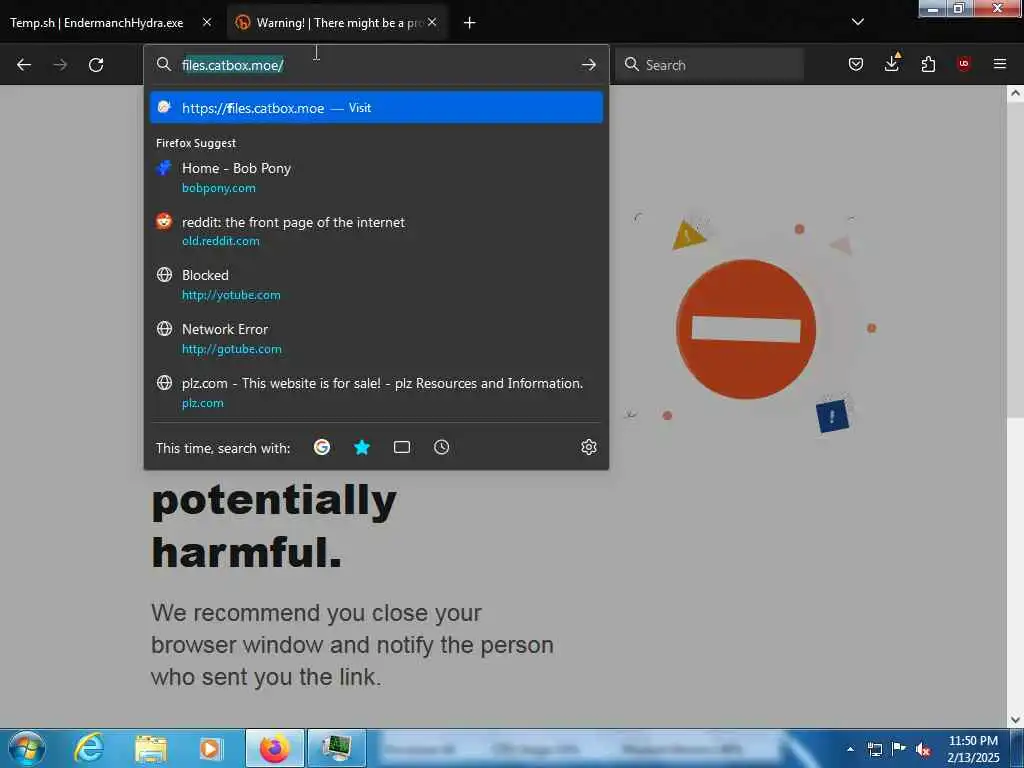Select the reddit front page suggestion
1024x768 pixels.
[x=376, y=231]
